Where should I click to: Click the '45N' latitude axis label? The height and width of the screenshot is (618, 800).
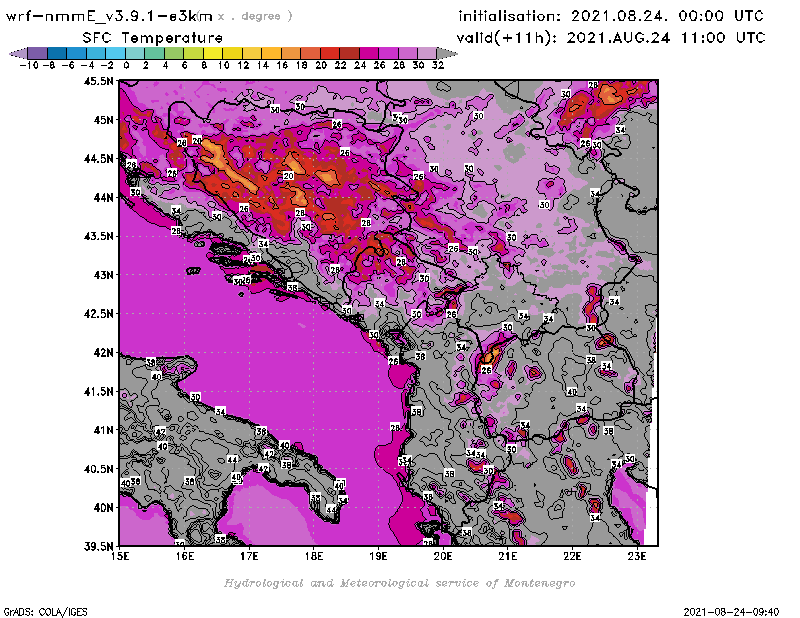[104, 120]
